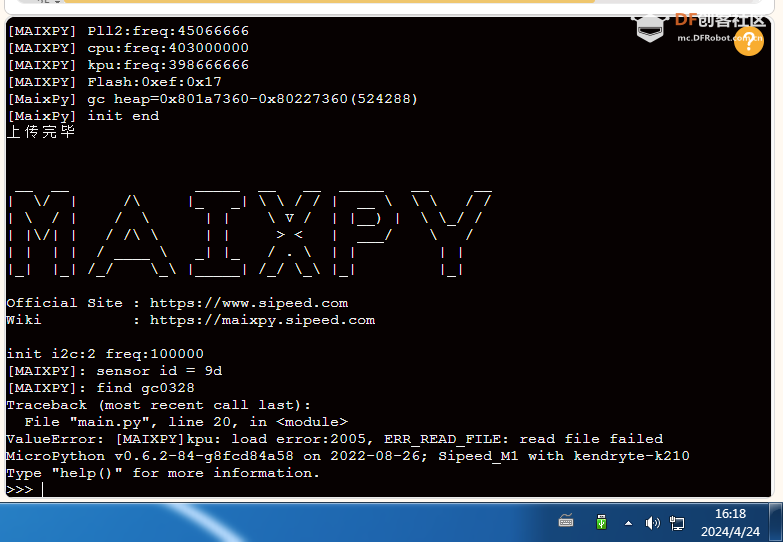This screenshot has height=542, width=783.
Task: Click the MicroPython v0.6.2 version line
Action: tap(348, 456)
